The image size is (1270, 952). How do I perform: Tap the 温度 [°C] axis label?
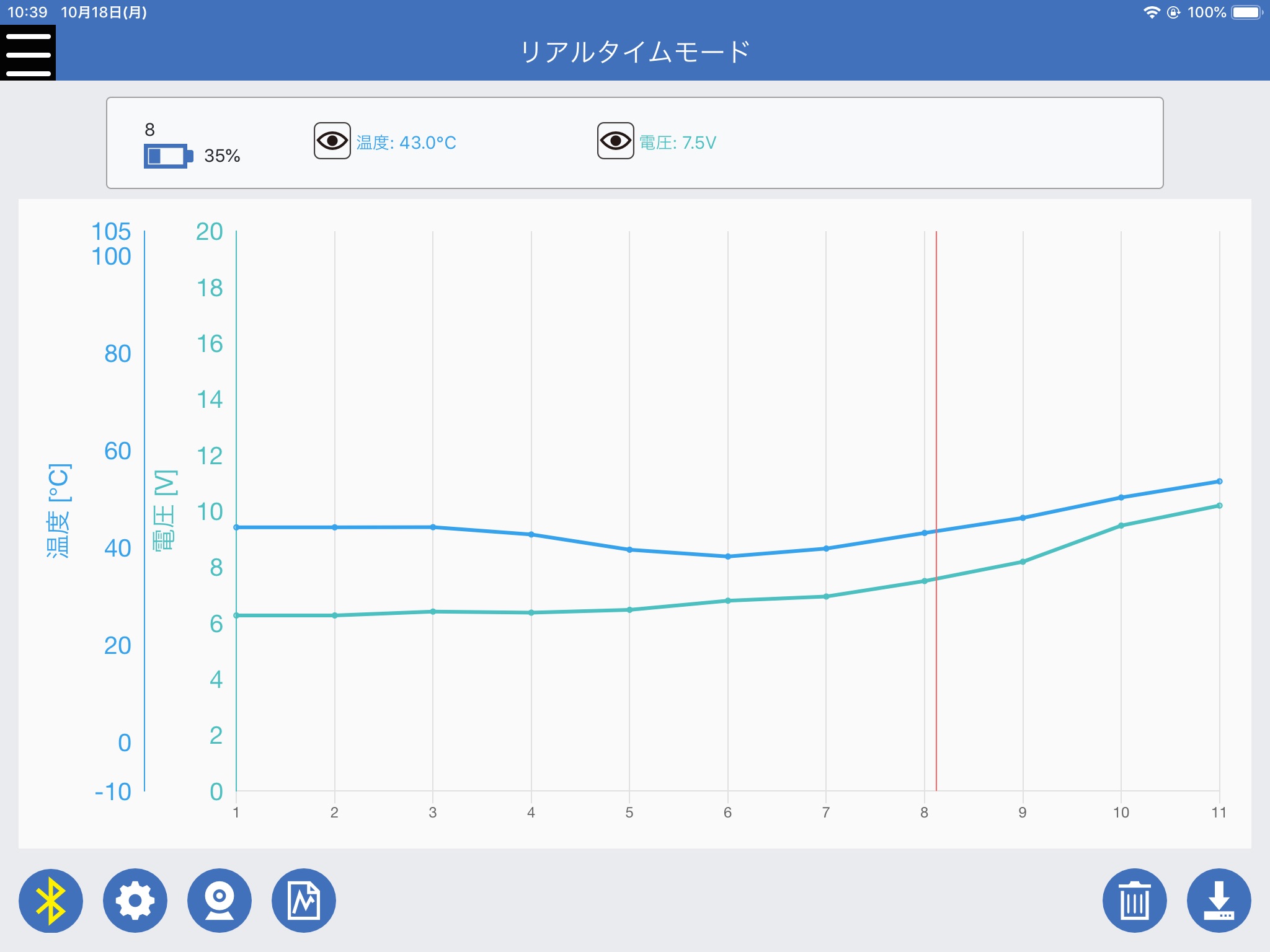[59, 511]
